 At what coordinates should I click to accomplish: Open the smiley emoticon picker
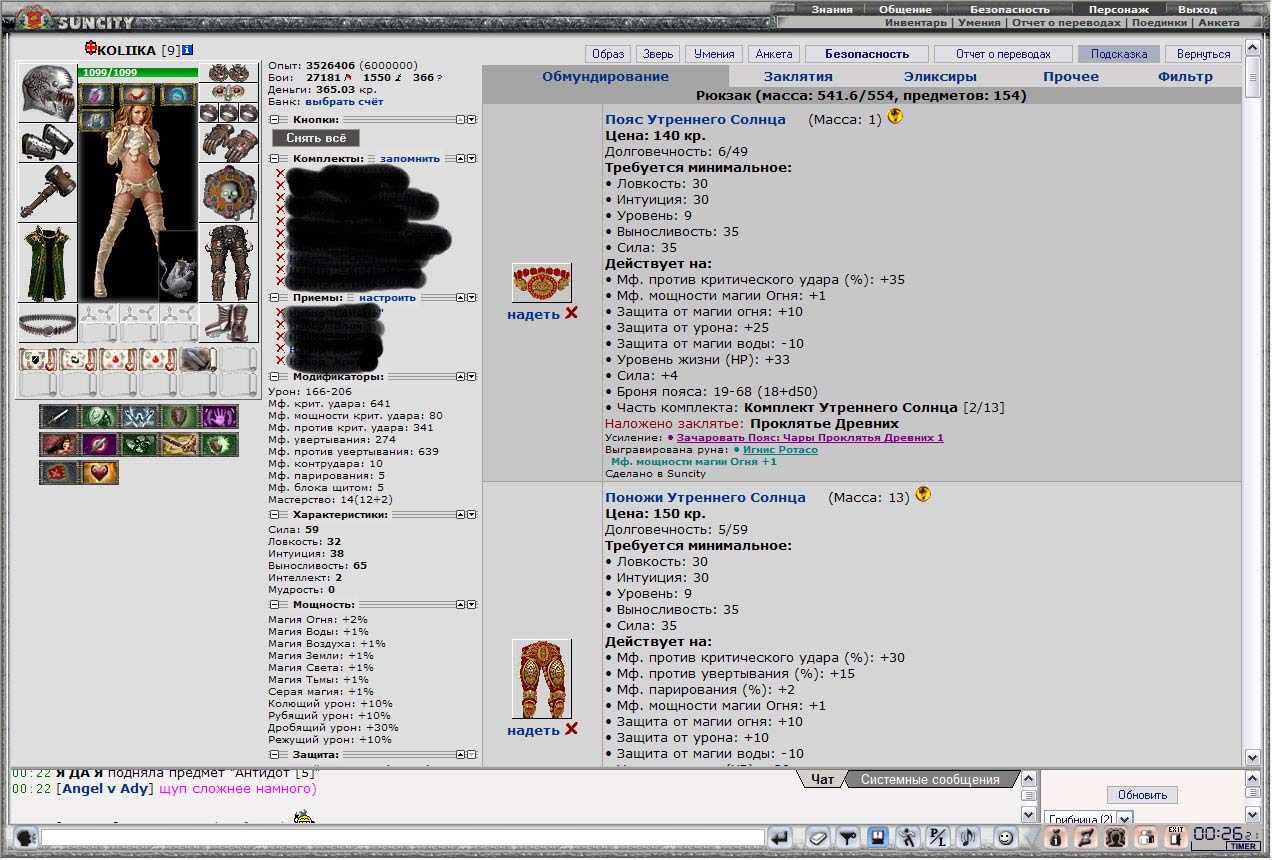1004,837
